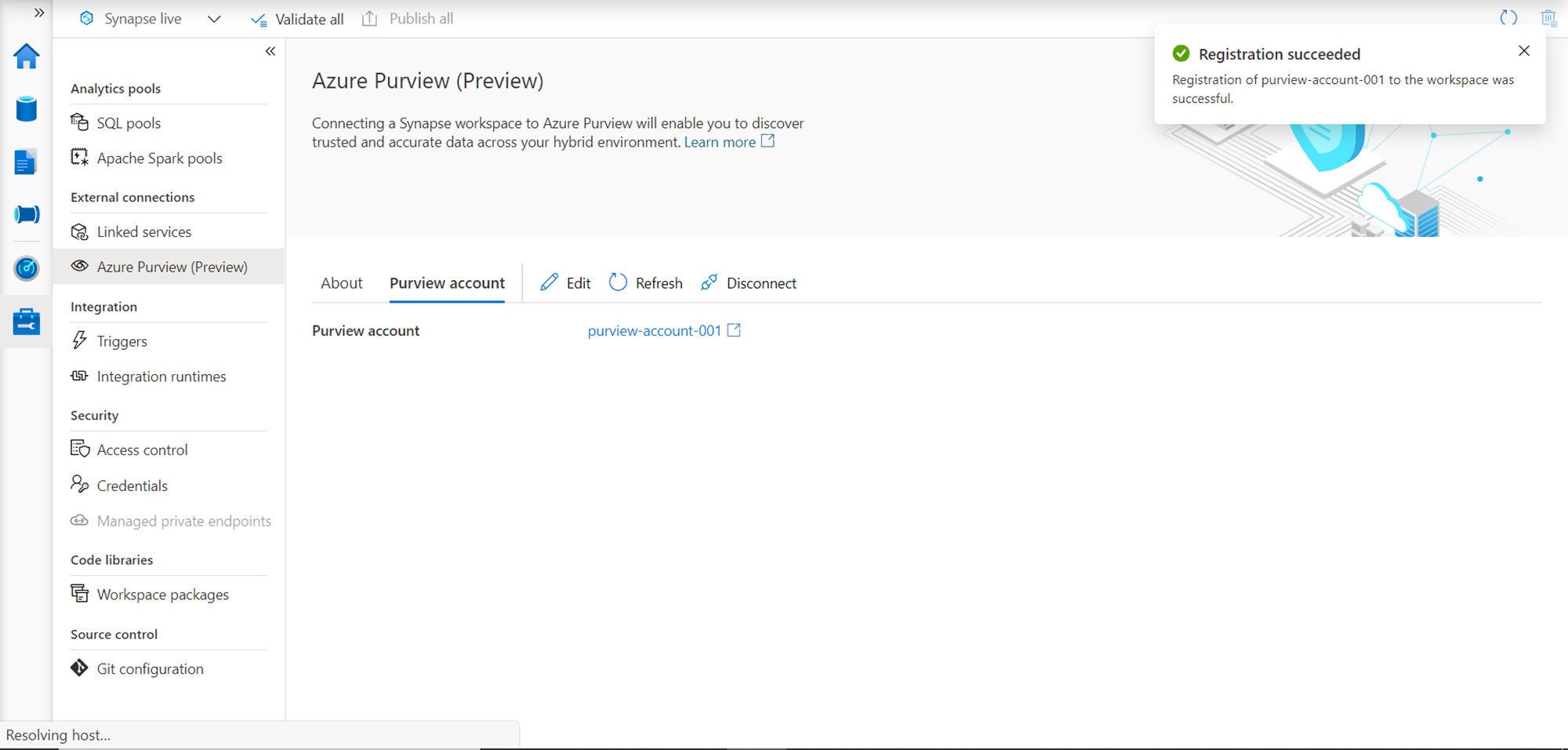This screenshot has width=1568, height=750.
Task: Click the Managed private endpoints icon
Action: 79,520
